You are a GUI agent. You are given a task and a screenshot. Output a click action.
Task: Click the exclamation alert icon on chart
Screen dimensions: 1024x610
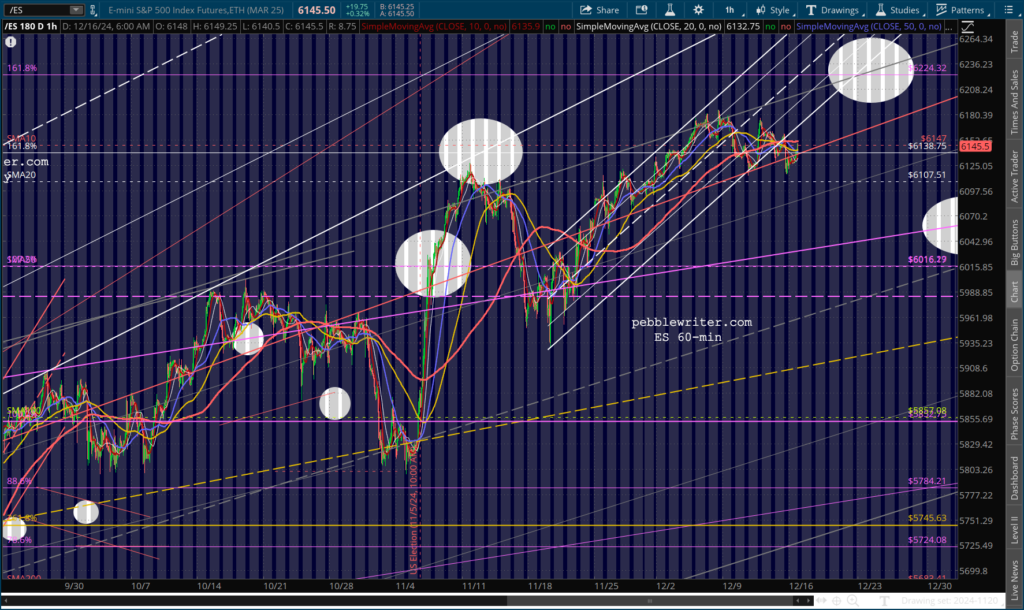tap(10, 43)
